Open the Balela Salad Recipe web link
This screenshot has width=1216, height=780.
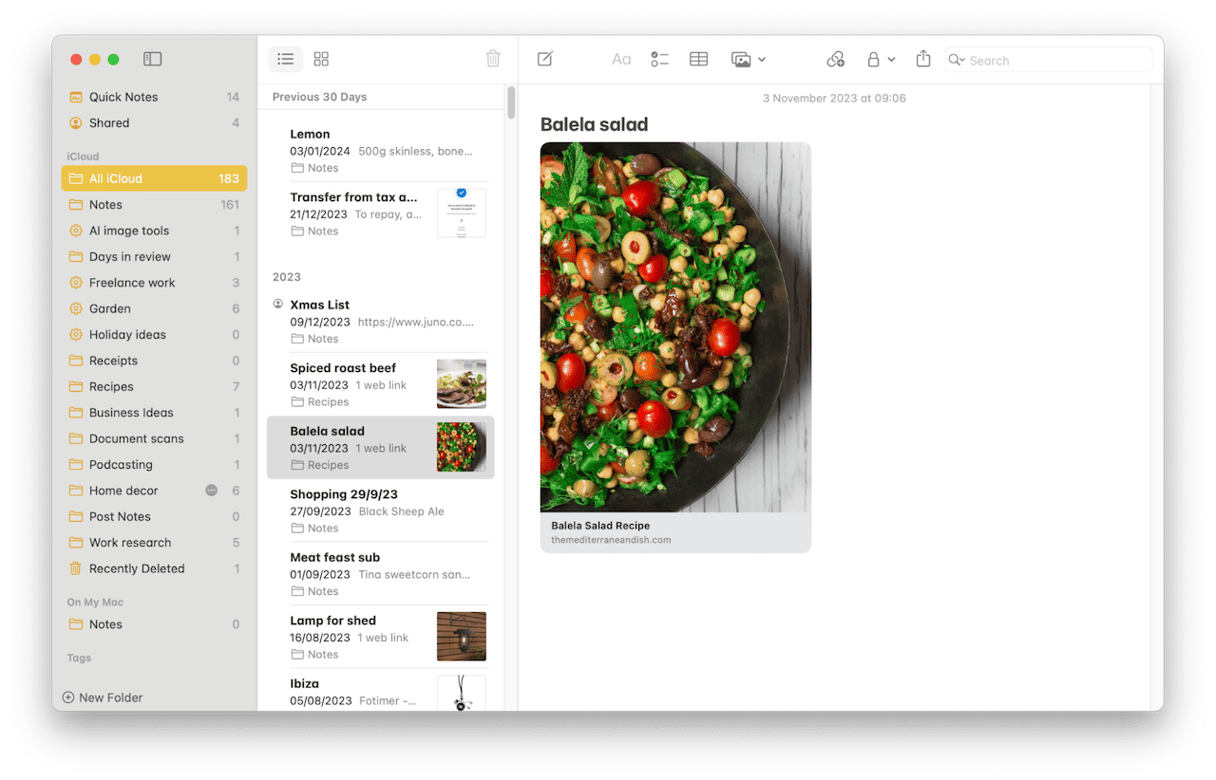(675, 532)
